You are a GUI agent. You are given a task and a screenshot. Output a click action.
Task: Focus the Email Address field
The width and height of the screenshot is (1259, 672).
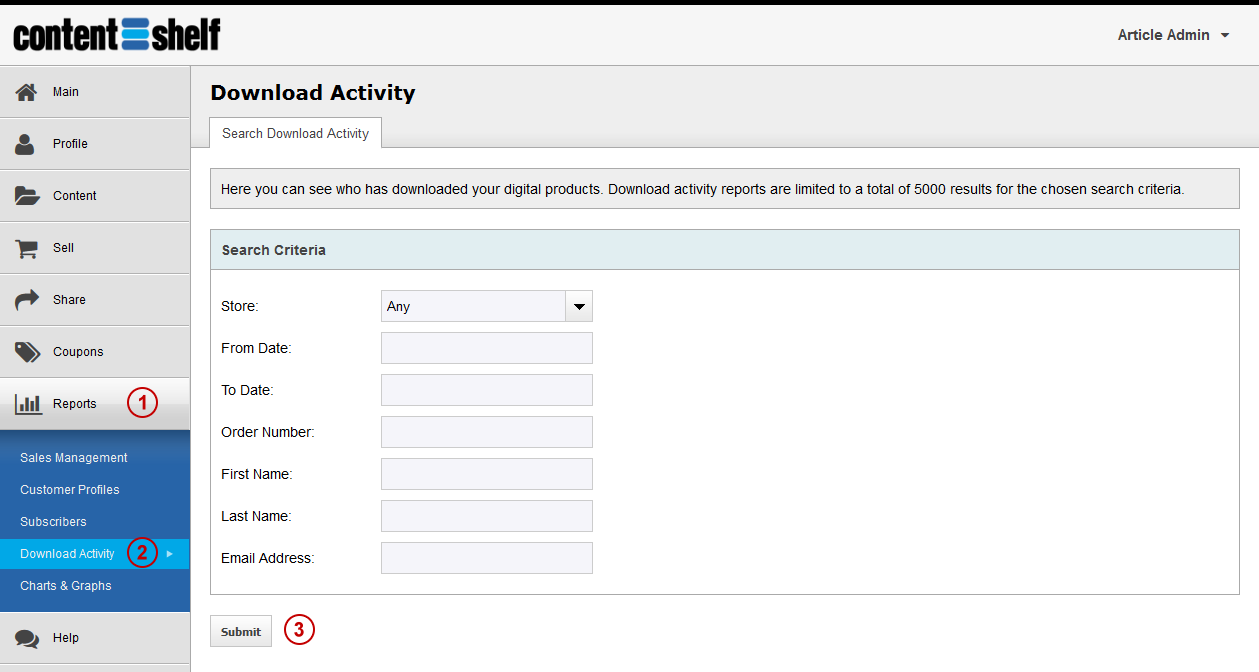coord(487,558)
